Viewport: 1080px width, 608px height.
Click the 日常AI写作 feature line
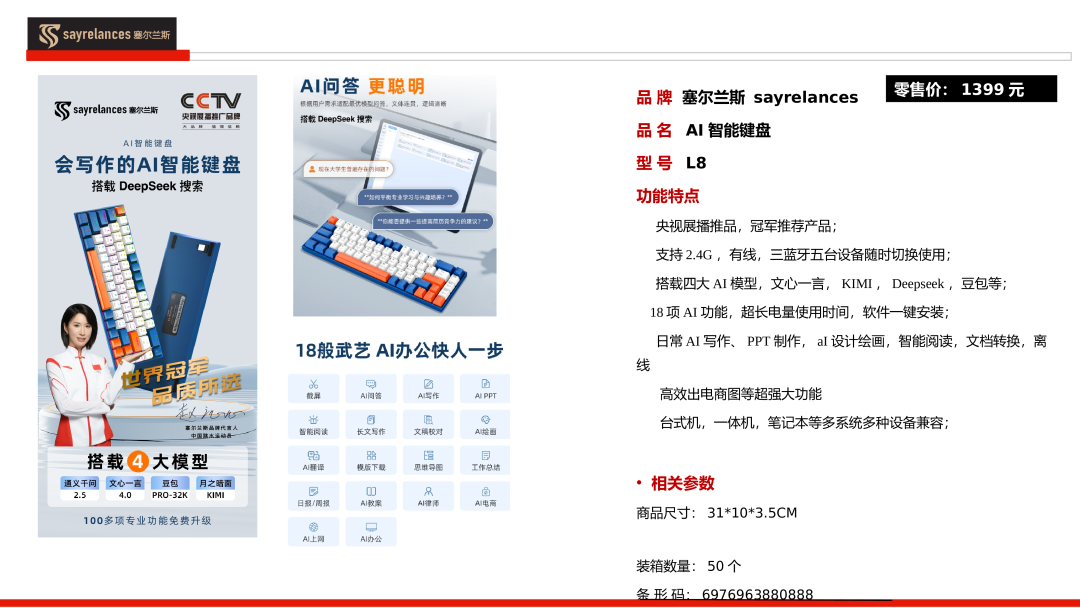(x=842, y=353)
